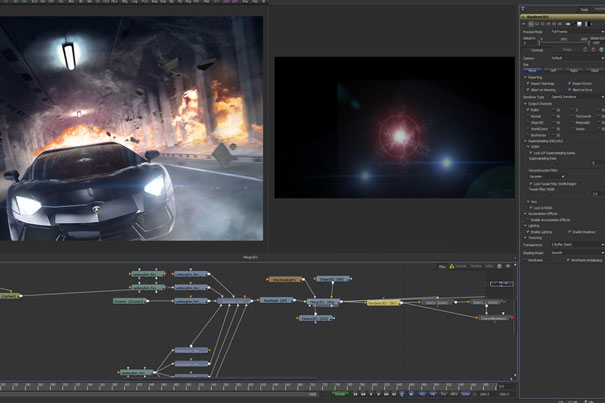Image resolution: width=605 pixels, height=403 pixels.
Task: Click the warning triangle icon beside the Flow tab
Action: [x=452, y=266]
